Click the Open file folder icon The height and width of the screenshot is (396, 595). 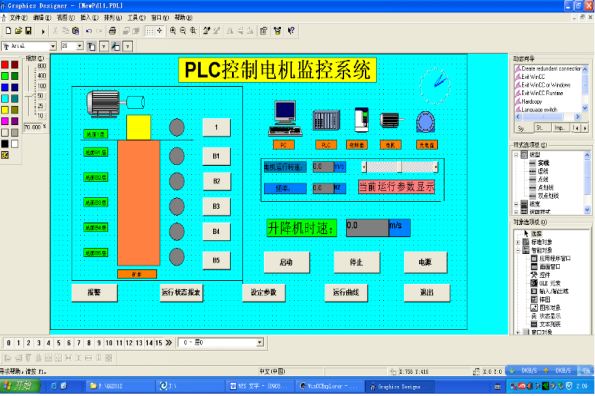(x=18, y=31)
